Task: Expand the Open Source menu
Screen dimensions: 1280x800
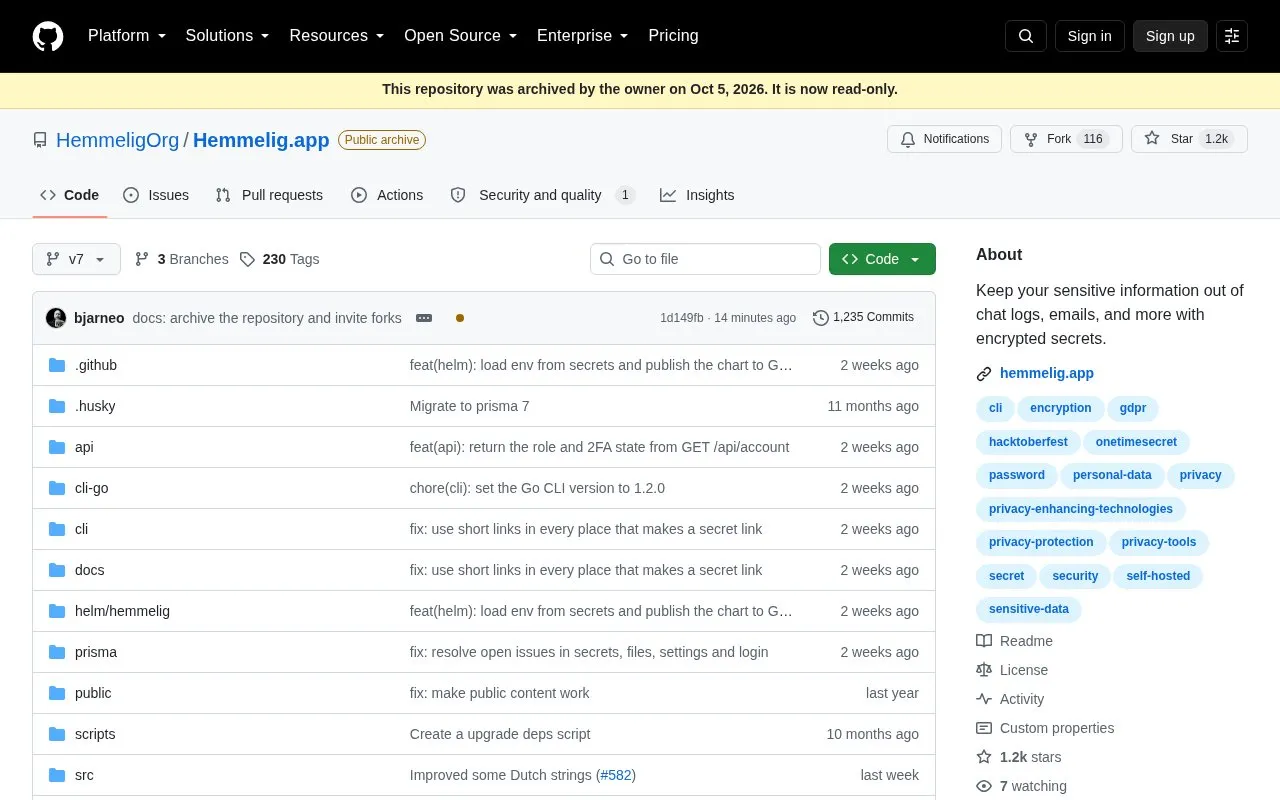Action: [x=460, y=36]
